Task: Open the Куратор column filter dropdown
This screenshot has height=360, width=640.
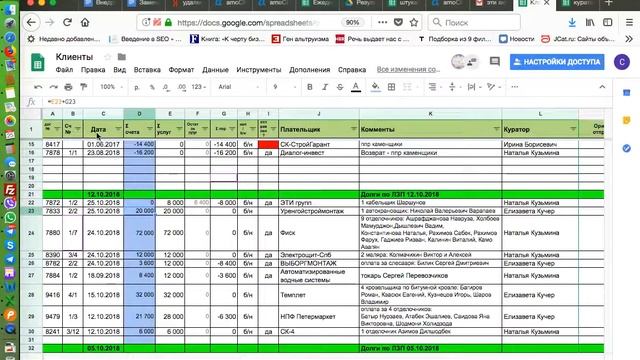Action: (573, 129)
